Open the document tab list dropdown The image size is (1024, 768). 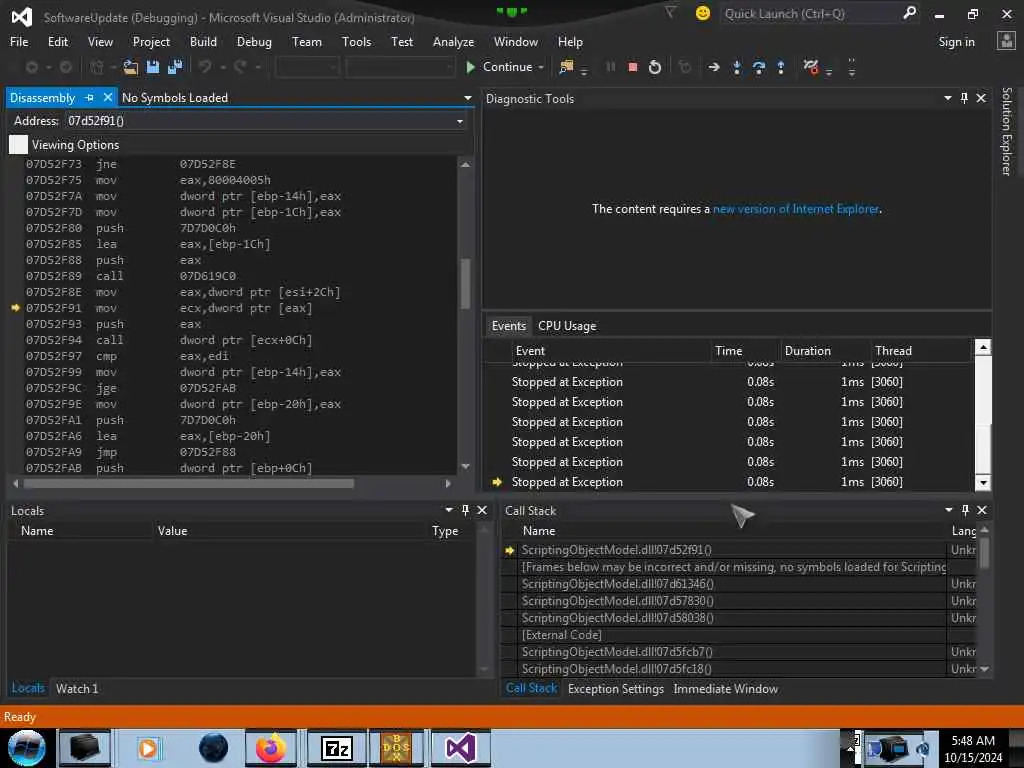coord(468,97)
